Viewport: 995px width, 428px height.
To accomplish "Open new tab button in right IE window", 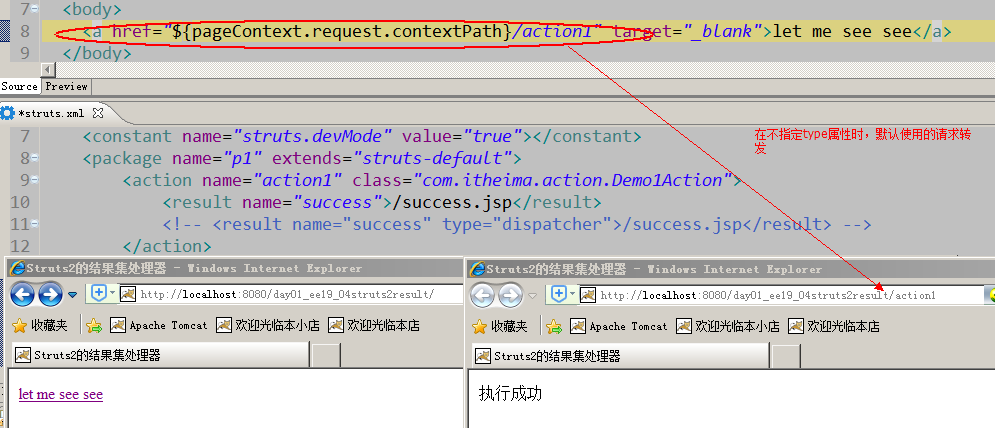I will click(x=786, y=356).
